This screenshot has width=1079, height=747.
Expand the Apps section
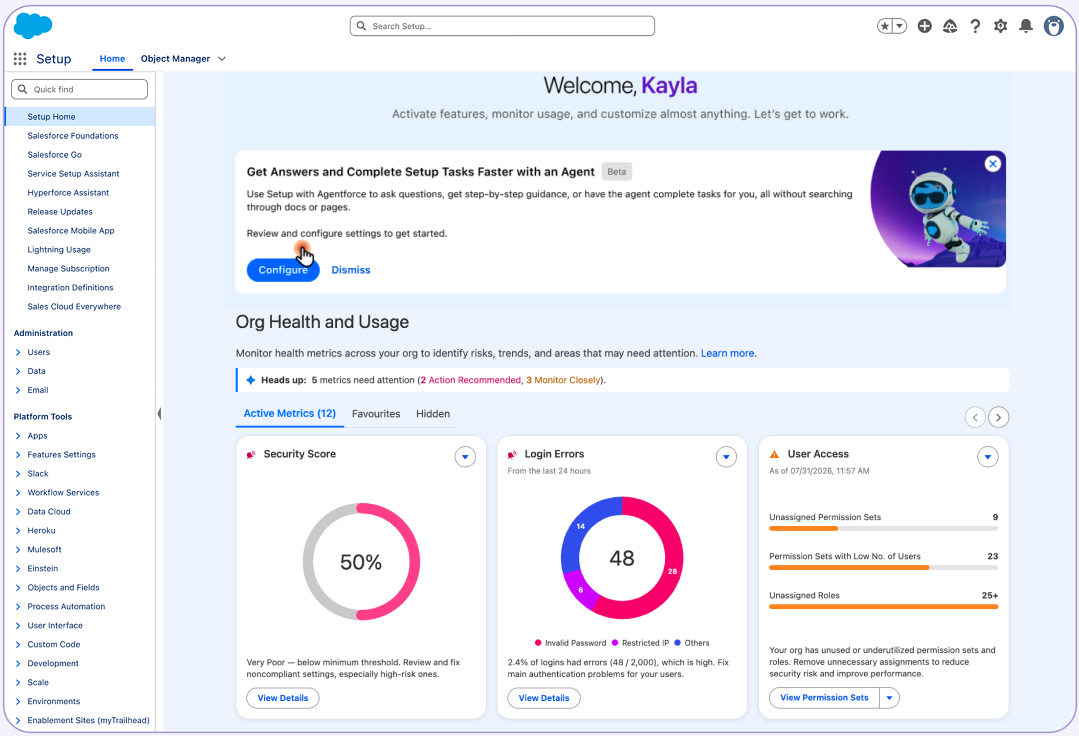[18, 436]
